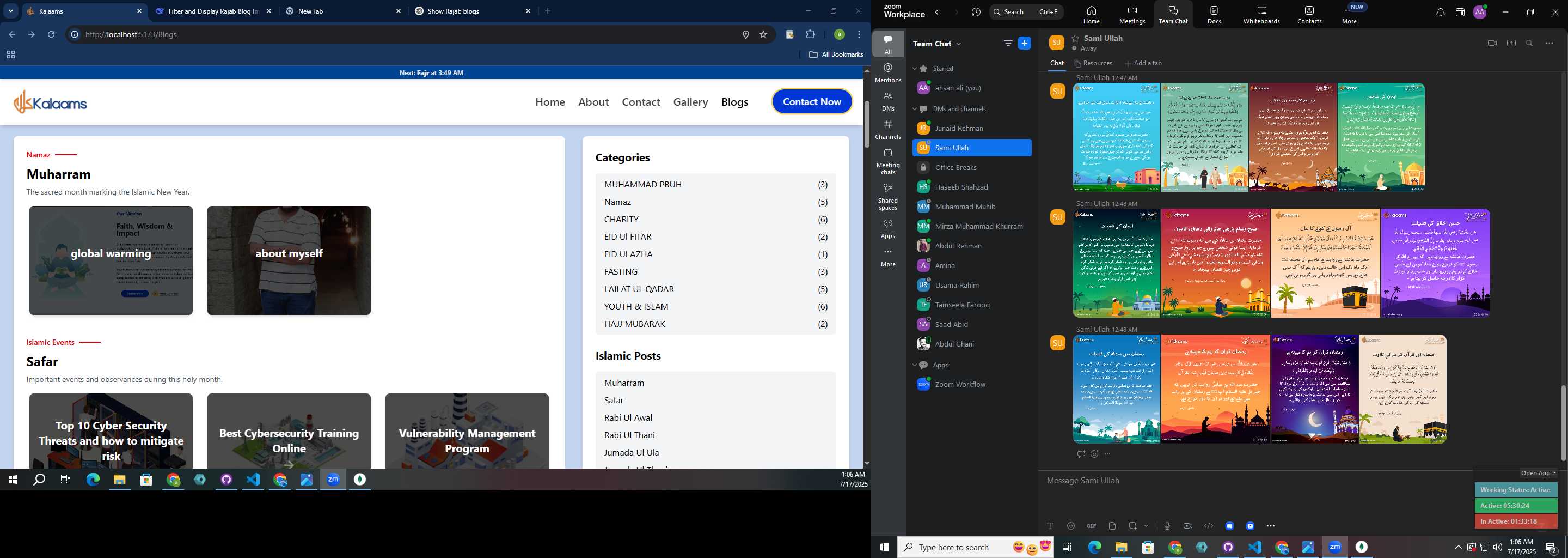This screenshot has height=558, width=1568.
Task: Open Zoom profile avatar AA
Action: [x=1480, y=12]
